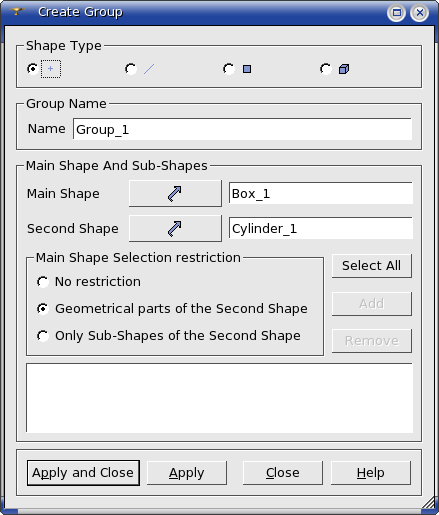Viewport: 439px width, 515px height.
Task: Click the Apply and Close button
Action: tap(83, 473)
